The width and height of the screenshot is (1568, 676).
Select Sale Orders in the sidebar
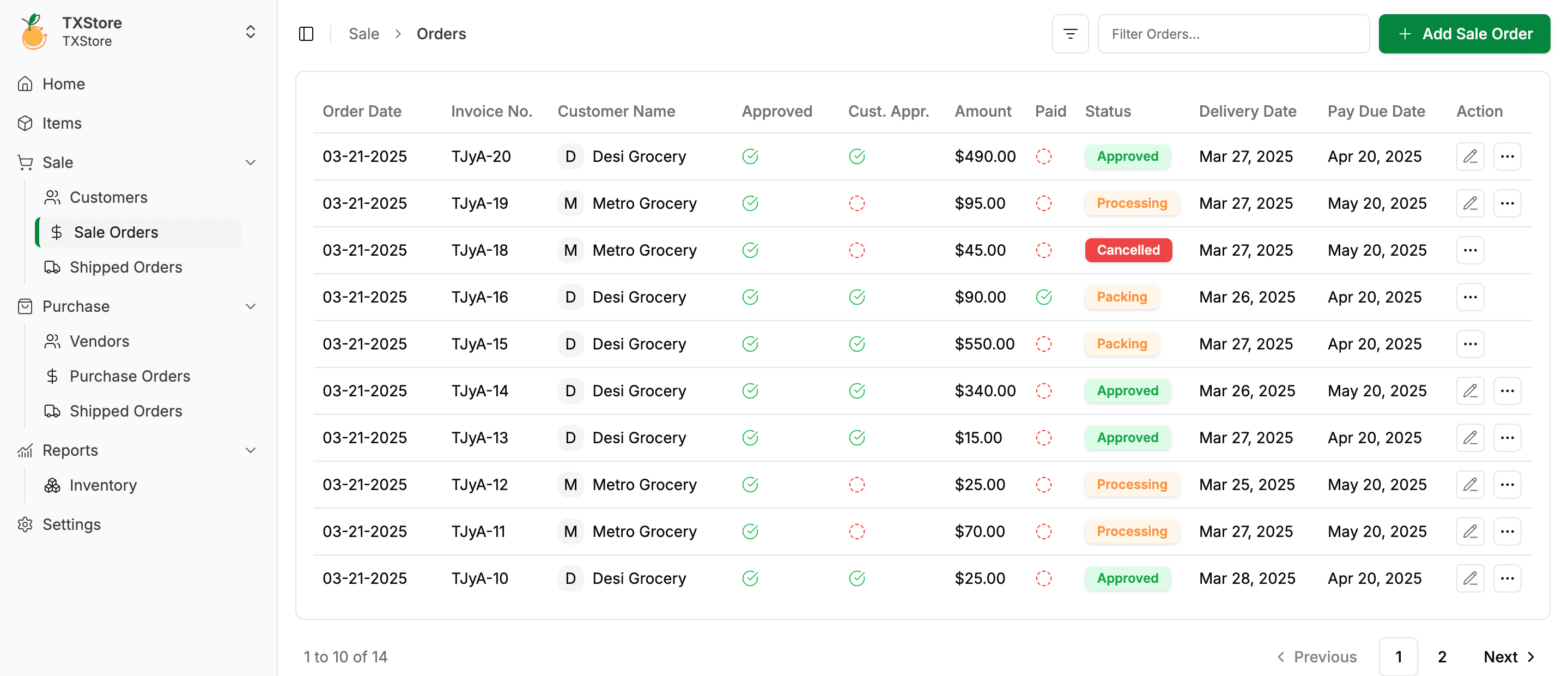coord(139,232)
